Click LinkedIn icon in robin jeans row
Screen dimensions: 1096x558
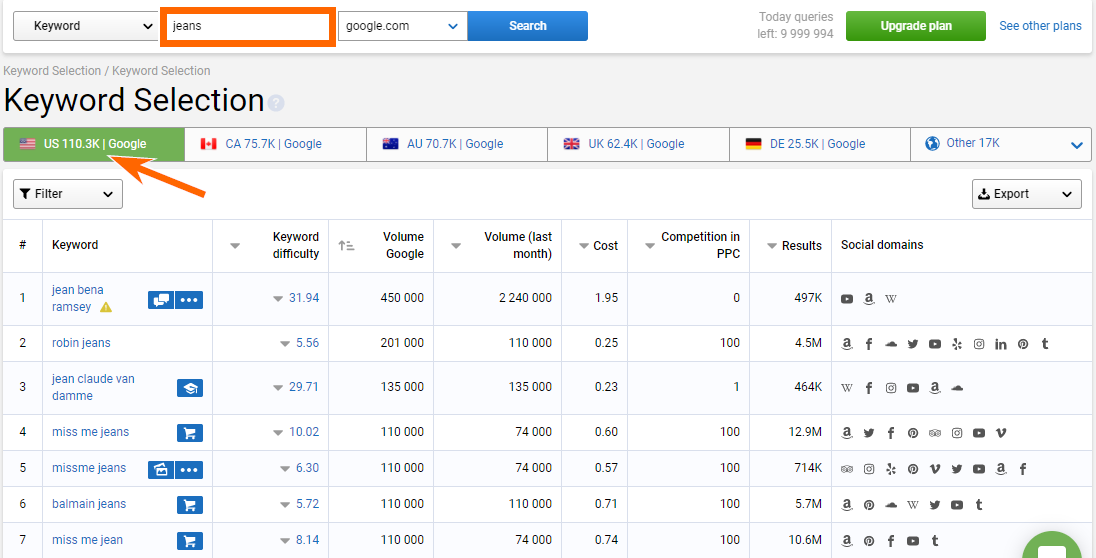pyautogui.click(x=1001, y=344)
